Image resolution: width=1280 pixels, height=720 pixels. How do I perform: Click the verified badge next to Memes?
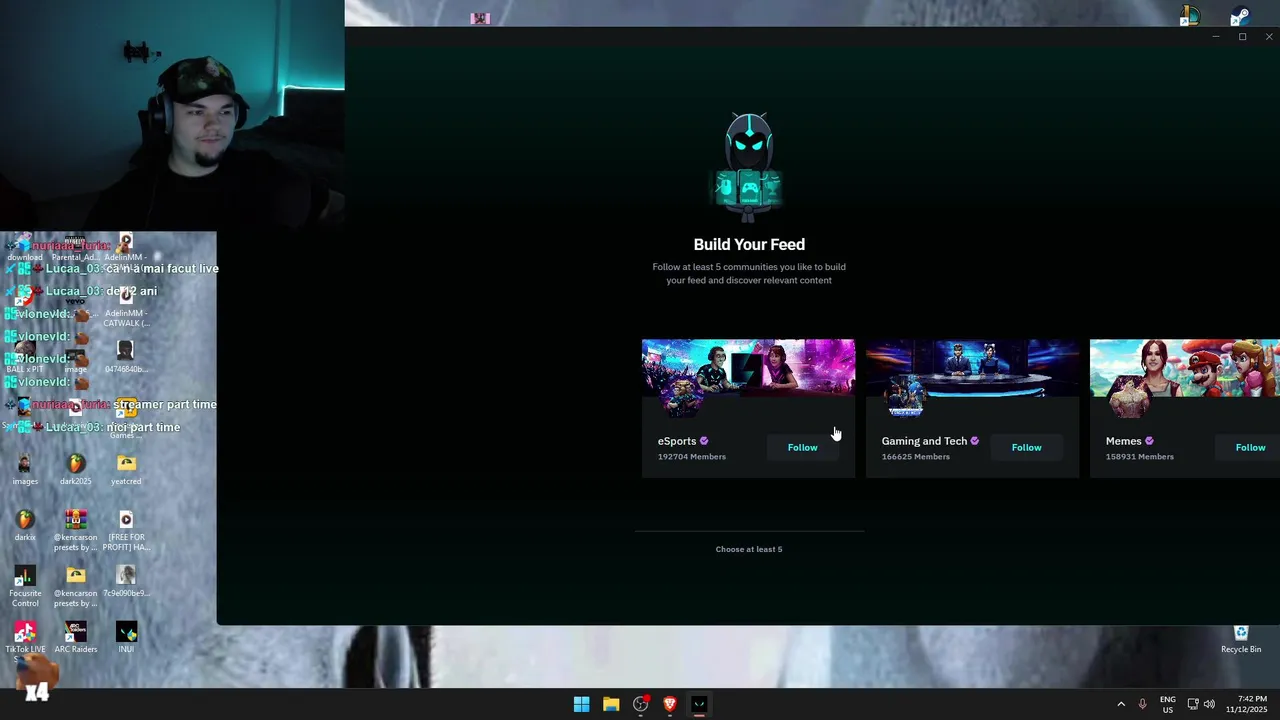click(x=1149, y=441)
